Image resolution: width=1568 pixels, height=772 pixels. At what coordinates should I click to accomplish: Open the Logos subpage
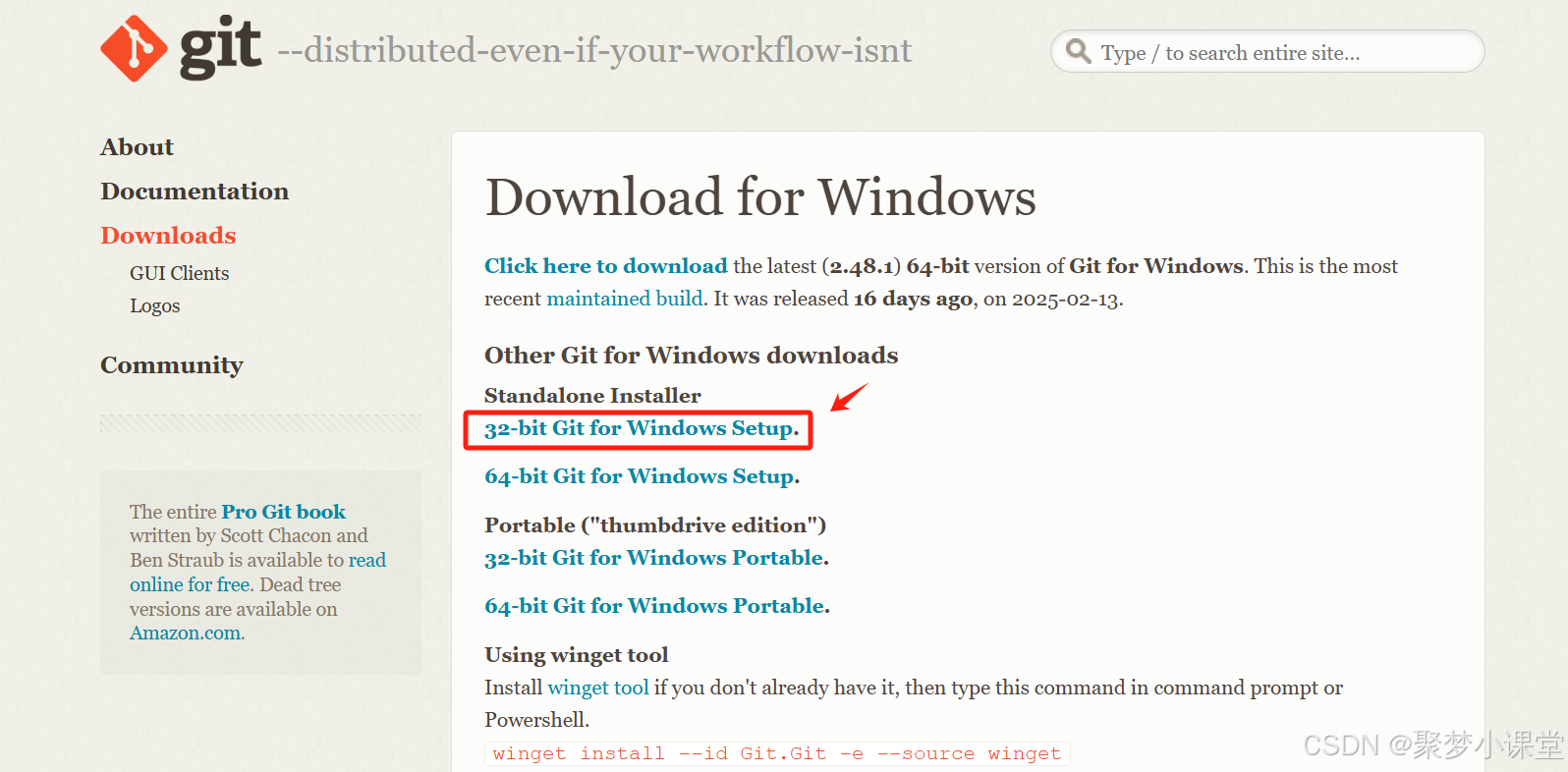[155, 305]
